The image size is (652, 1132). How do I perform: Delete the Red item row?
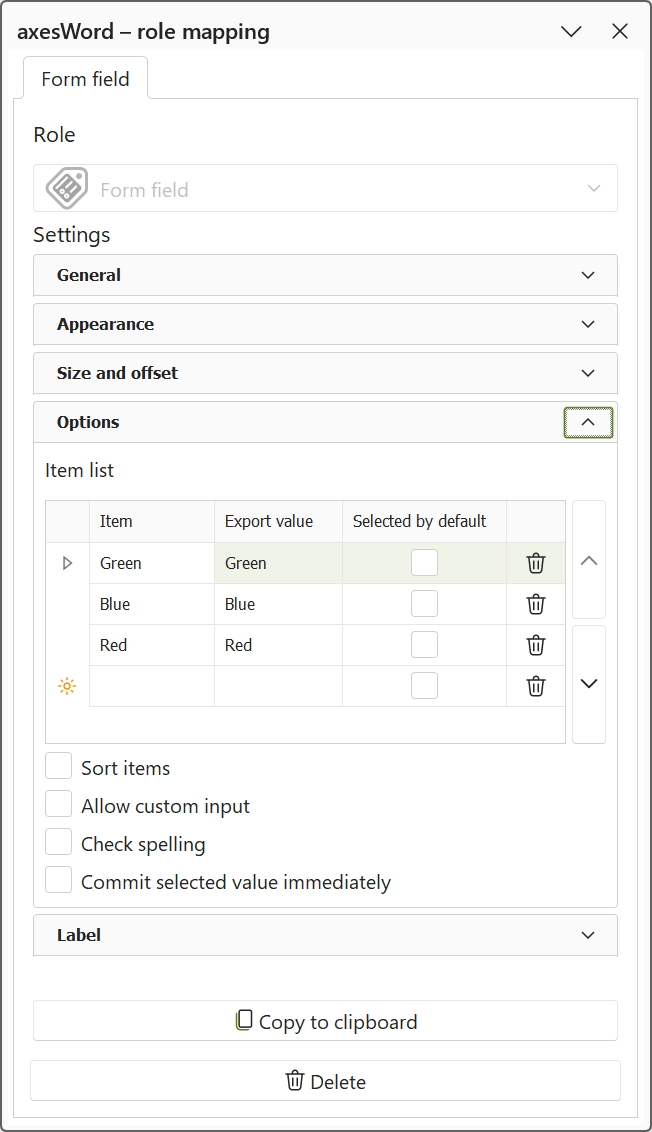click(536, 645)
